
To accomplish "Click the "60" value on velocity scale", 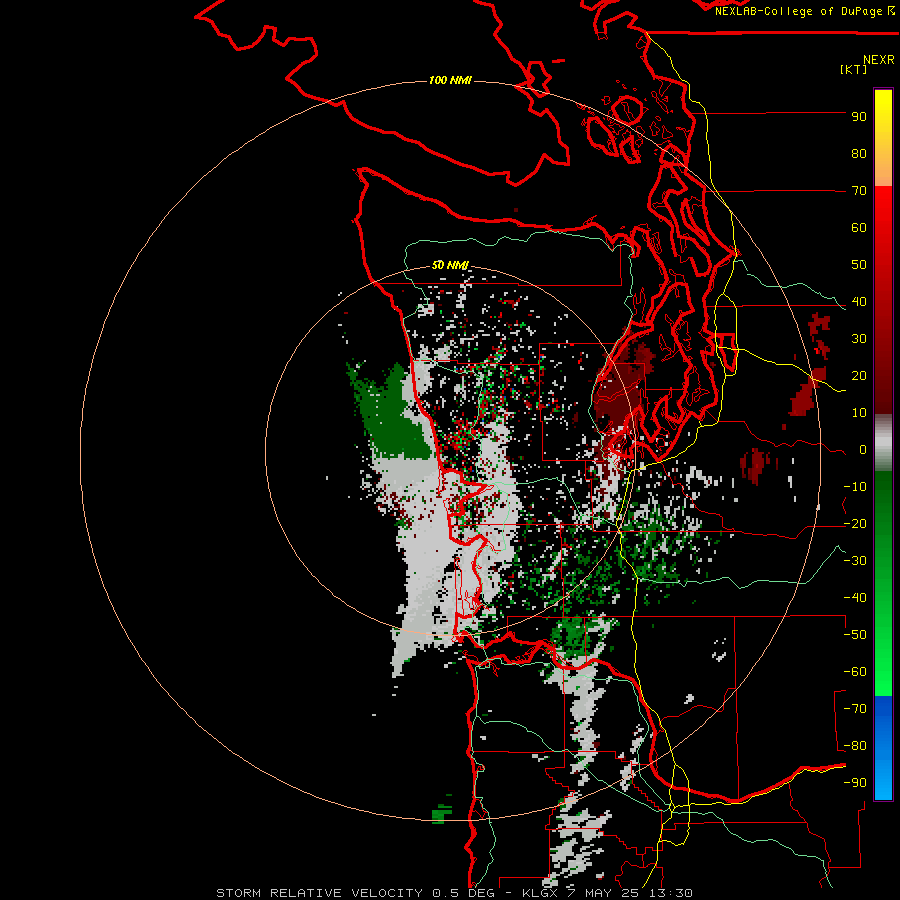I will (x=859, y=228).
